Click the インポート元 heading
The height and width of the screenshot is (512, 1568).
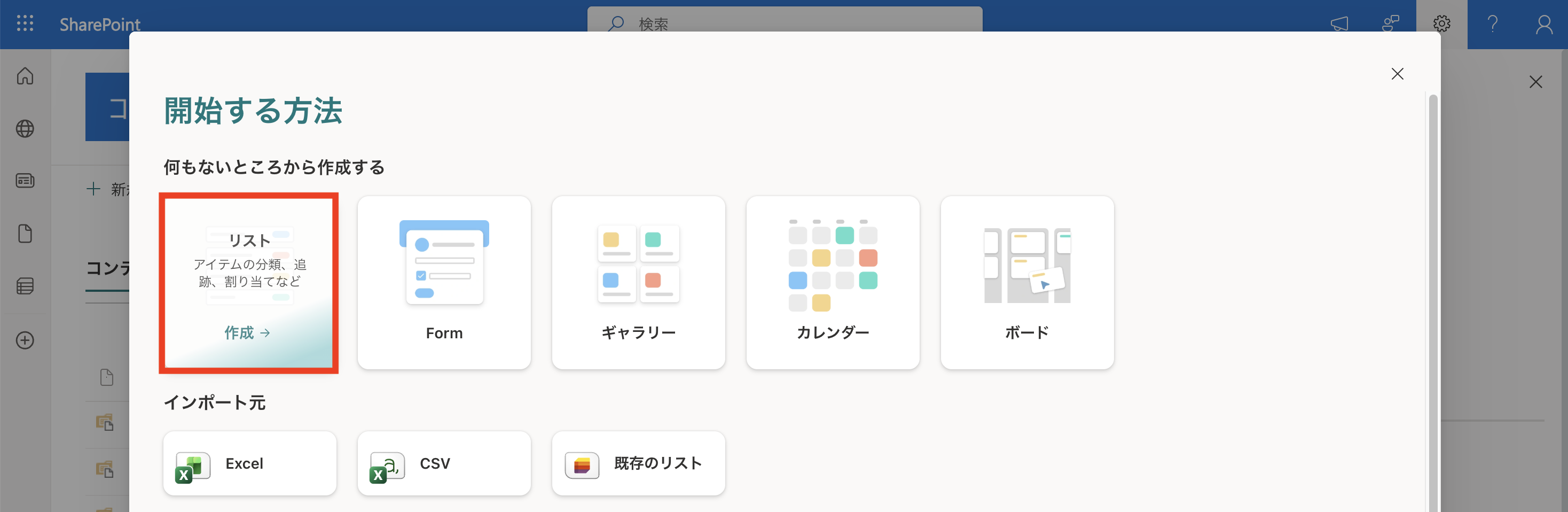(214, 402)
